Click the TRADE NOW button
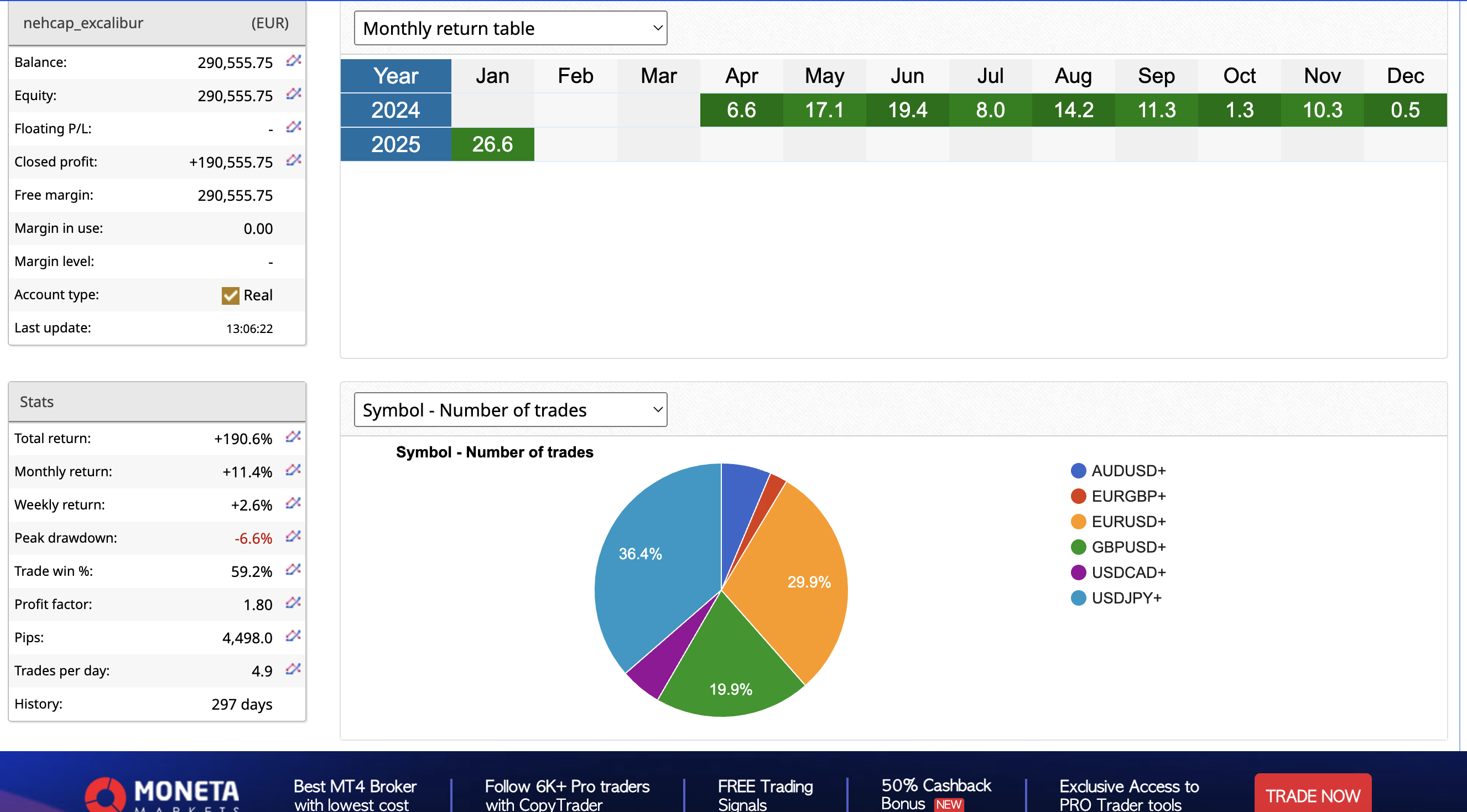This screenshot has height=812, width=1467. coord(1312,794)
